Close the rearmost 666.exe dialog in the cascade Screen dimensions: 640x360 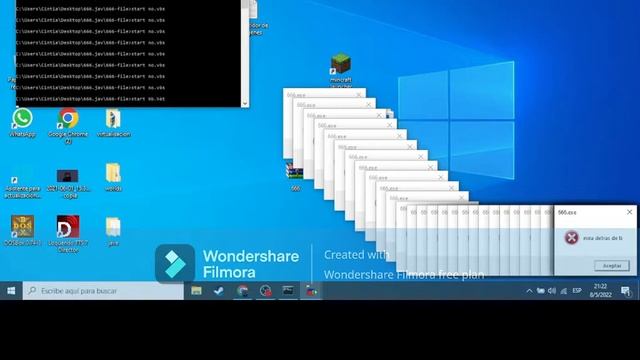(358, 95)
